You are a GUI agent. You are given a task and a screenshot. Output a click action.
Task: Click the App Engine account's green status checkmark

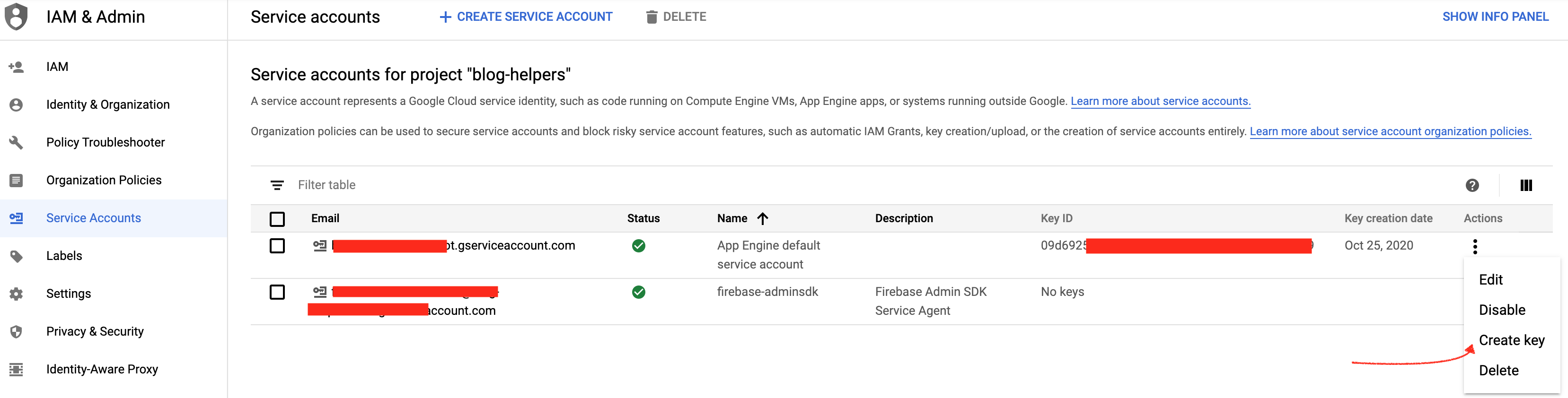tap(639, 246)
